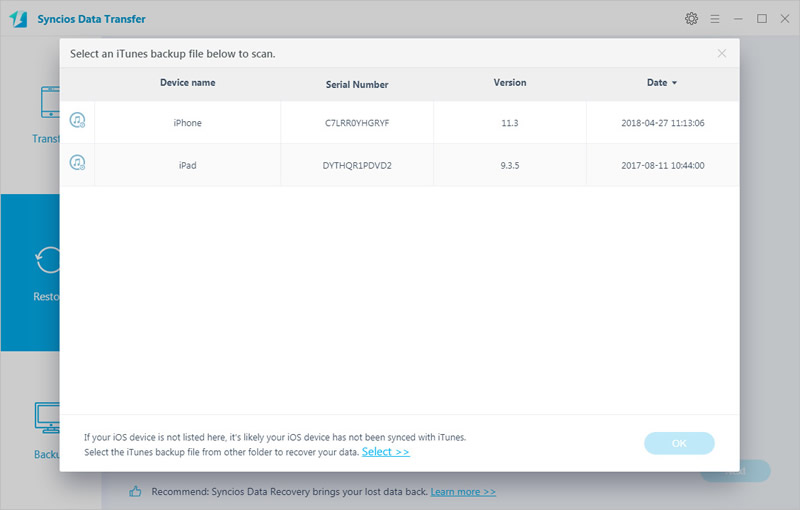The width and height of the screenshot is (800, 510).
Task: Click the Backup monitor icon in sidebar
Action: point(47,418)
